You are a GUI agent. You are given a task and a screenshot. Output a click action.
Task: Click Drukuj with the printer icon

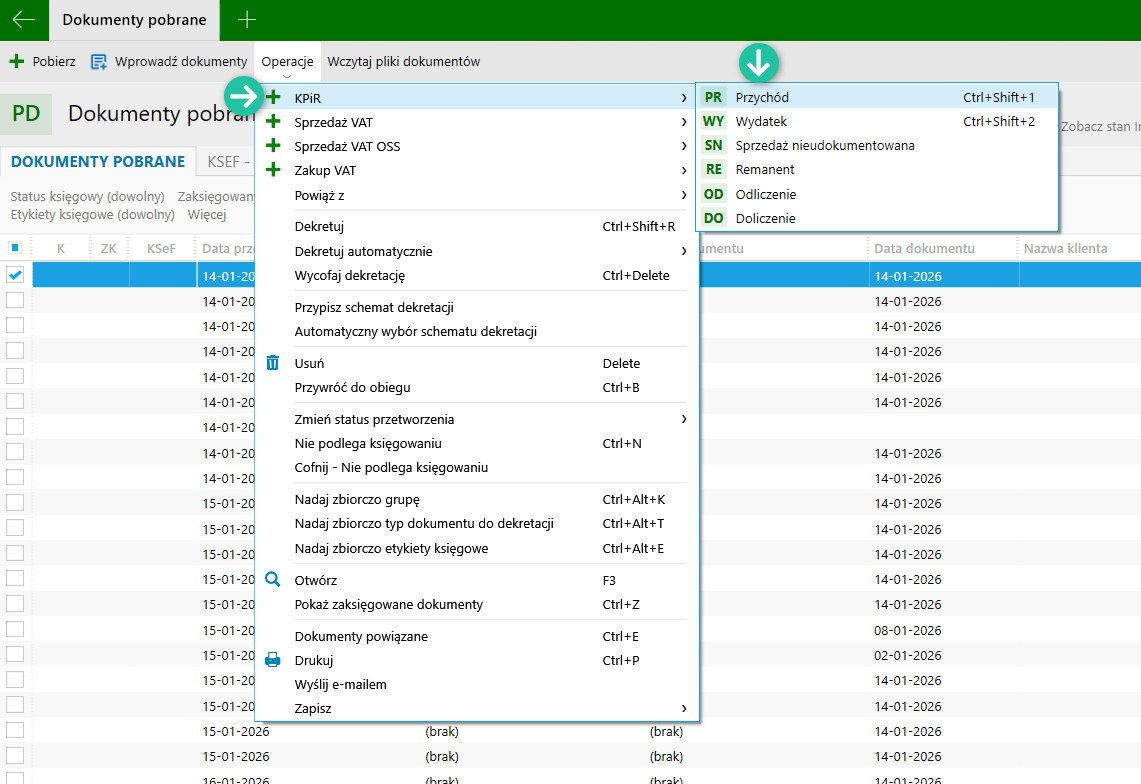313,661
